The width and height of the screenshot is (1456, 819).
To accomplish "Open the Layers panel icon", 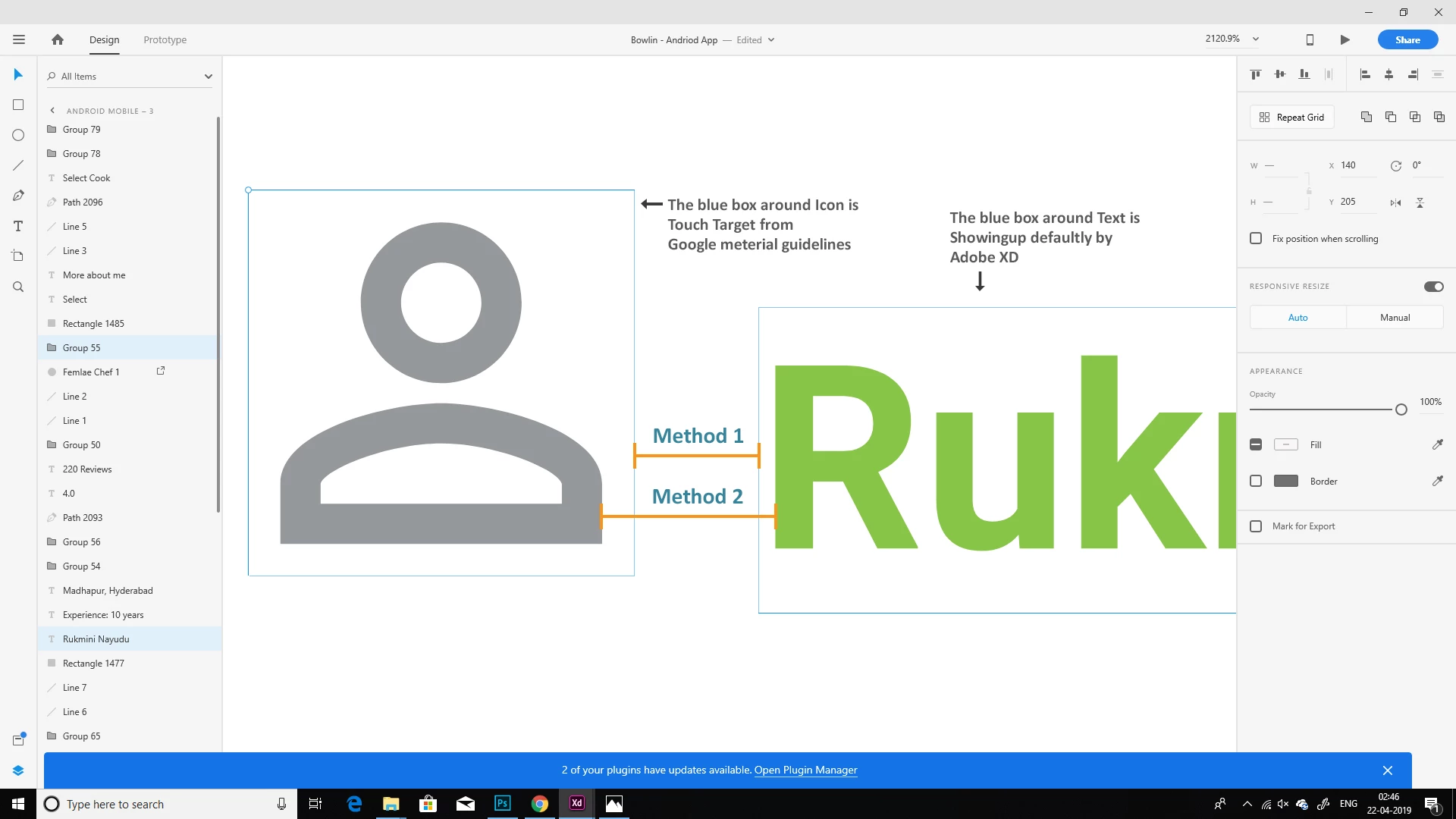I will pyautogui.click(x=18, y=770).
